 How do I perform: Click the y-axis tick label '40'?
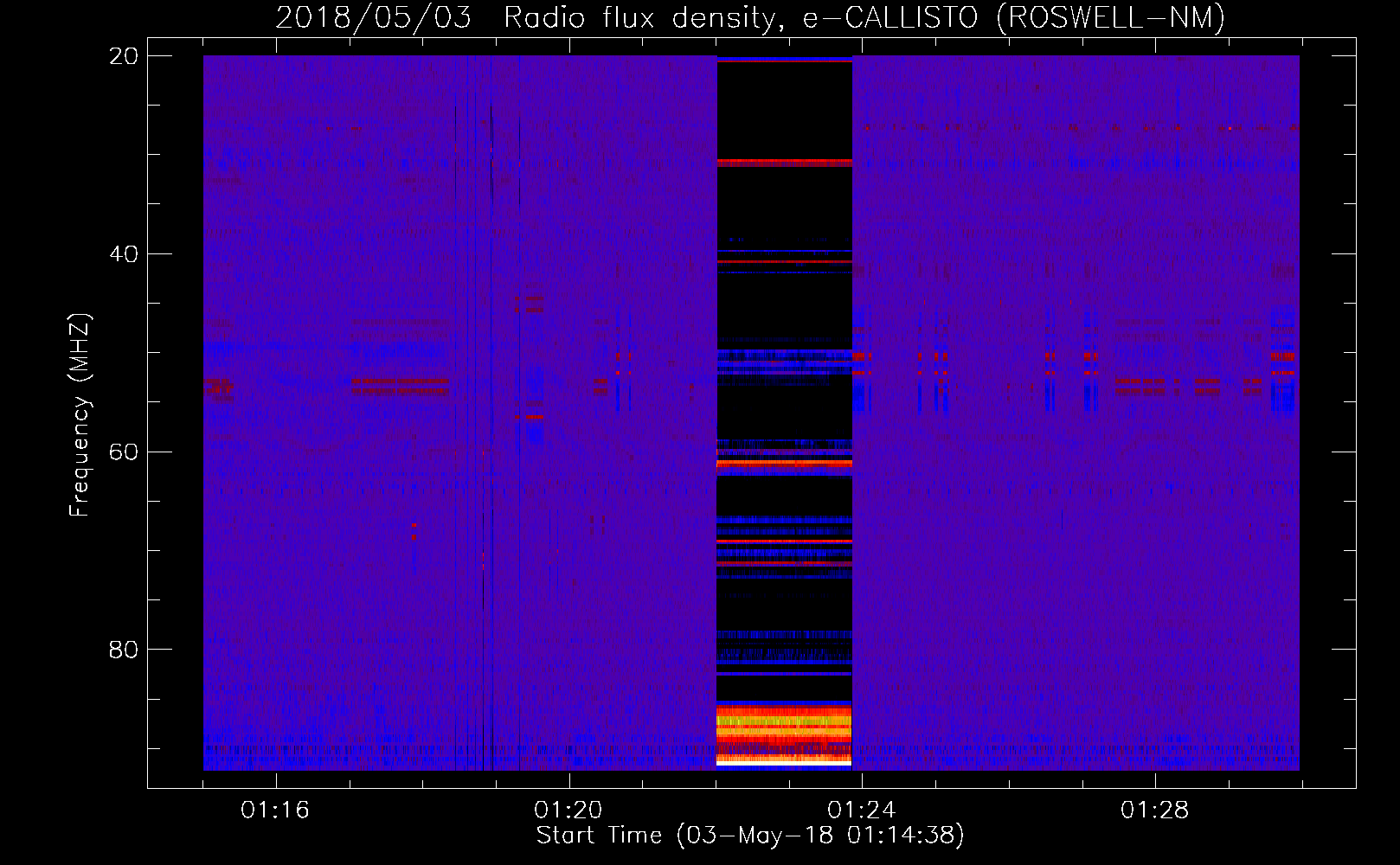coord(124,254)
